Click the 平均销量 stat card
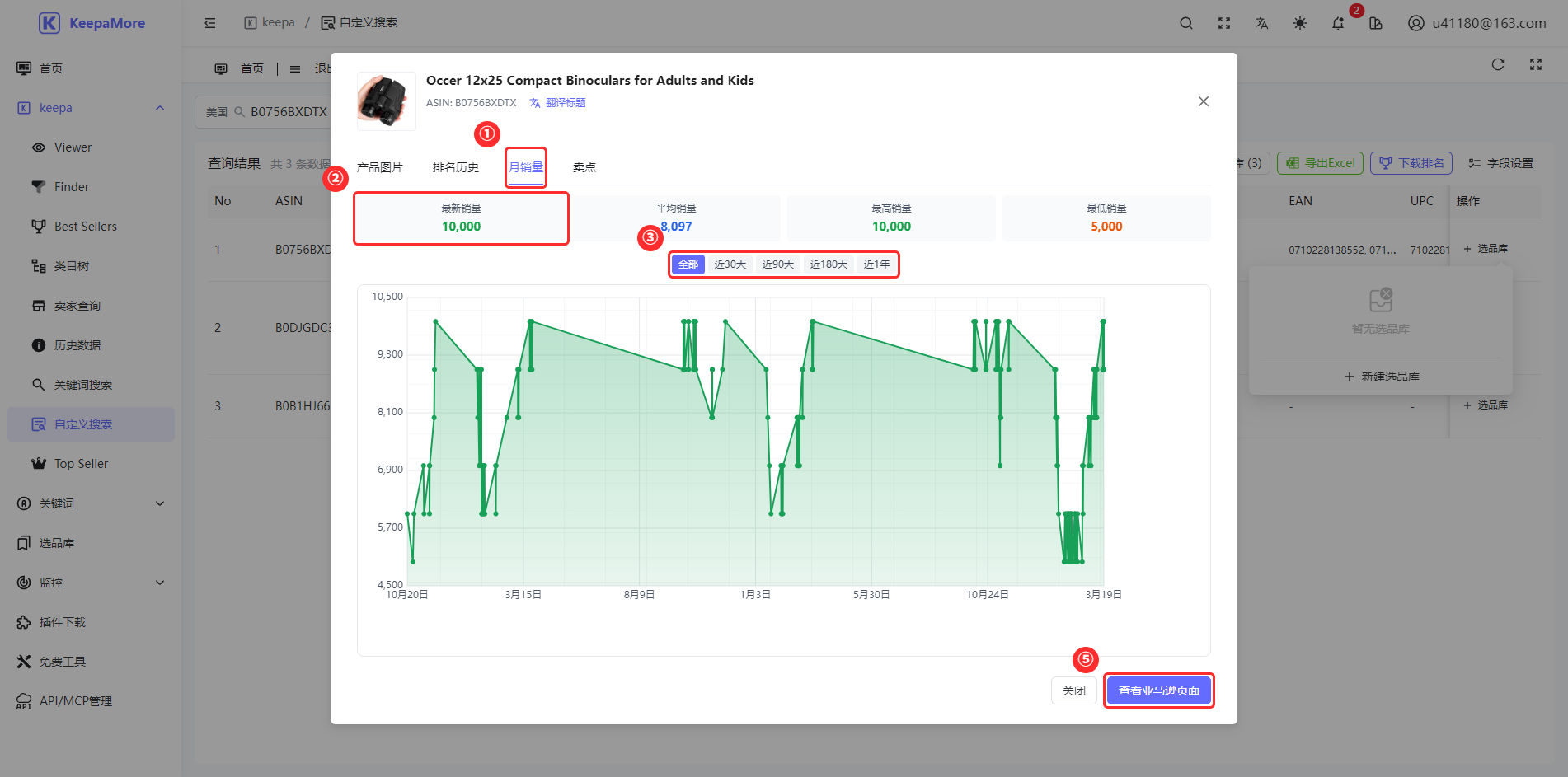Screen dimensions: 1568x777 tap(676, 218)
